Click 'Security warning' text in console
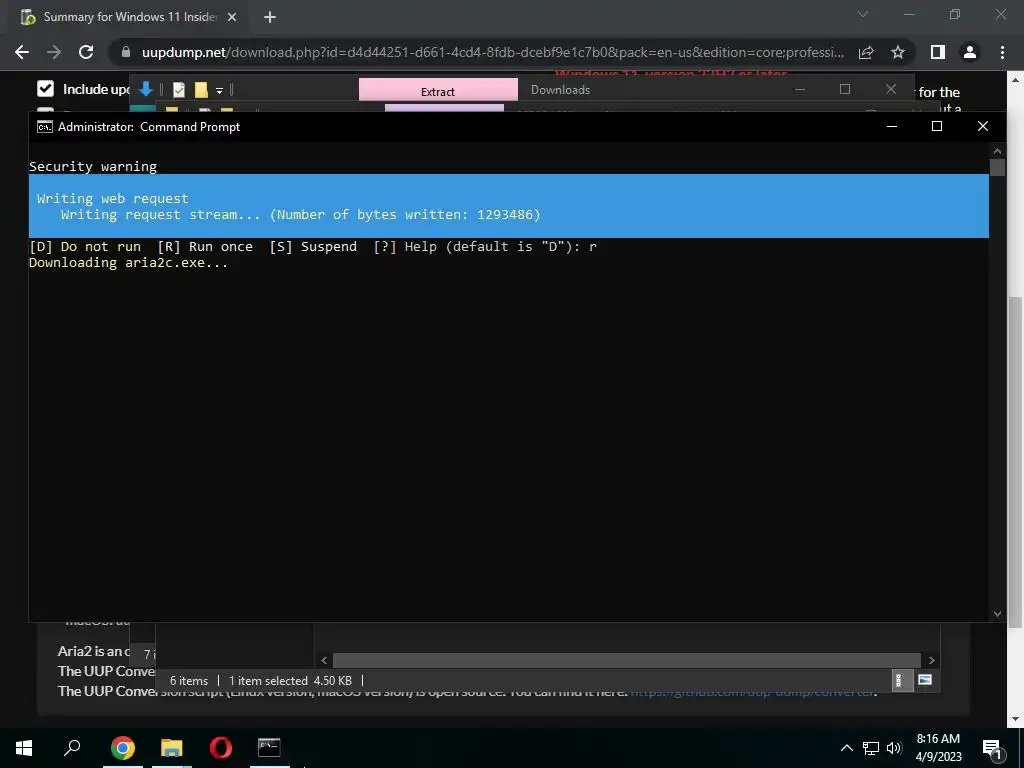Viewport: 1024px width, 768px height. (93, 167)
